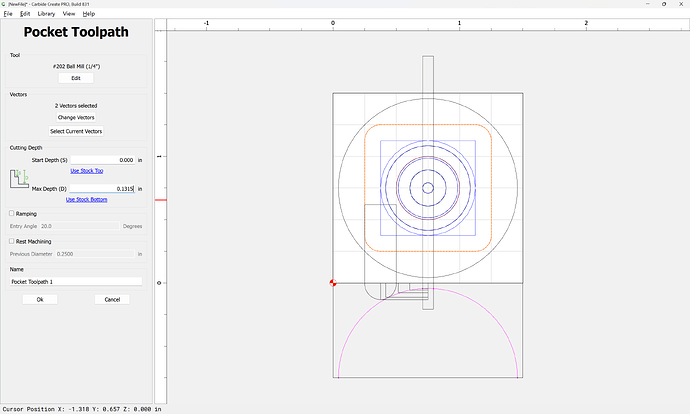Click the red marker on the vertical ruler
The image size is (690, 414).
[x=160, y=199]
